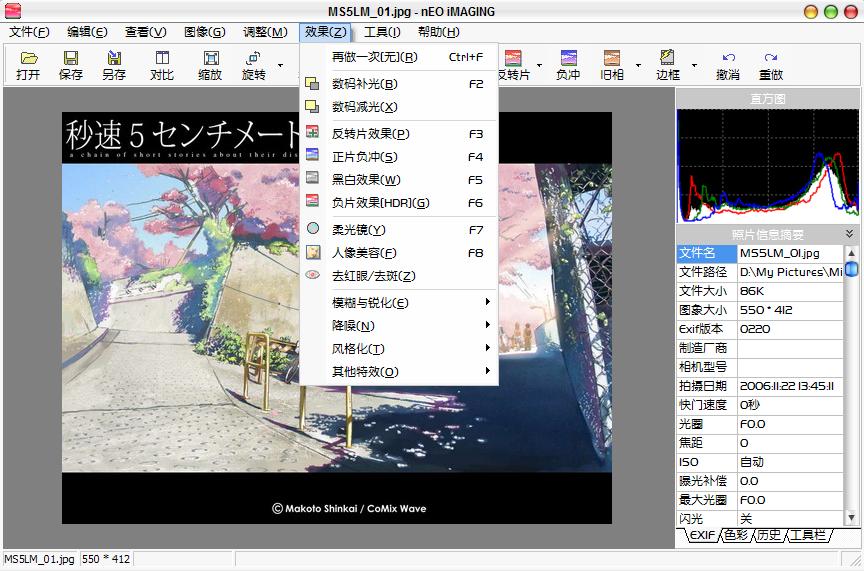Open the 查看(V) menu

click(145, 32)
